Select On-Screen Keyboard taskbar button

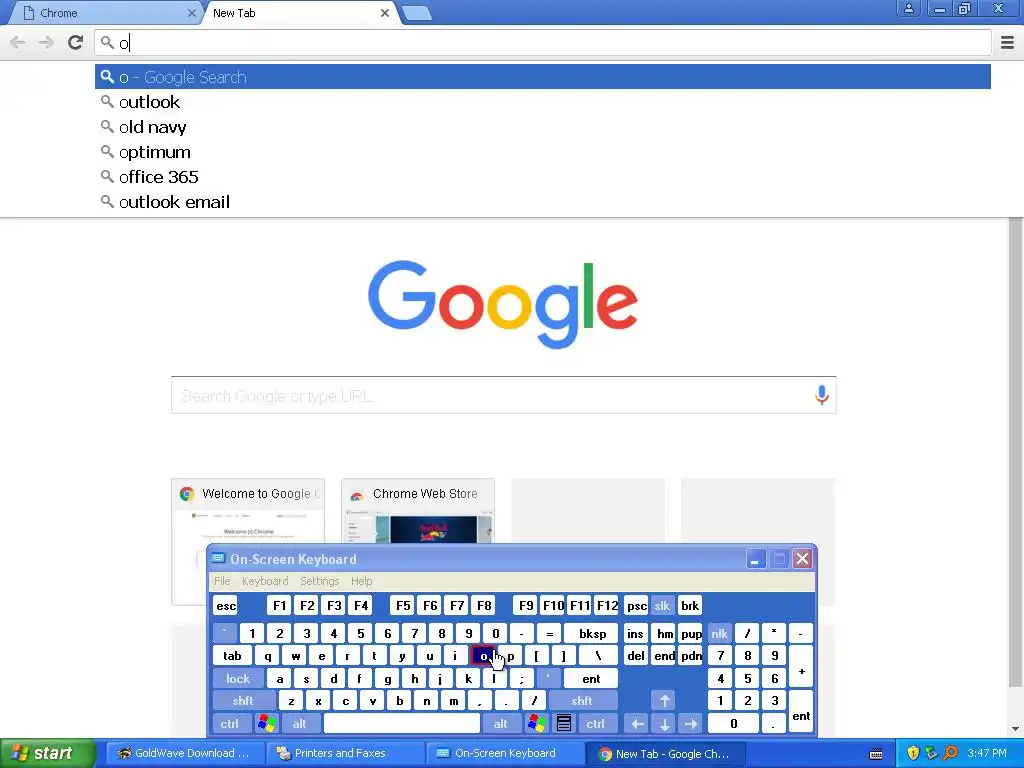(505, 753)
